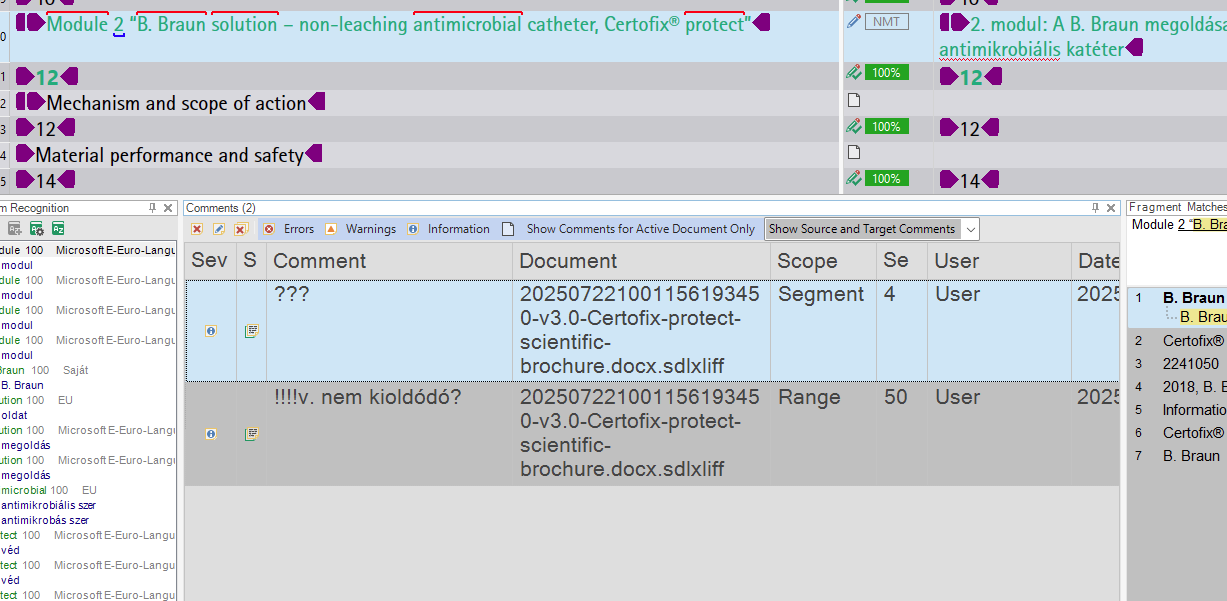Click the add new term icon in Term Recognition
This screenshot has height=601, width=1227.
point(14,229)
